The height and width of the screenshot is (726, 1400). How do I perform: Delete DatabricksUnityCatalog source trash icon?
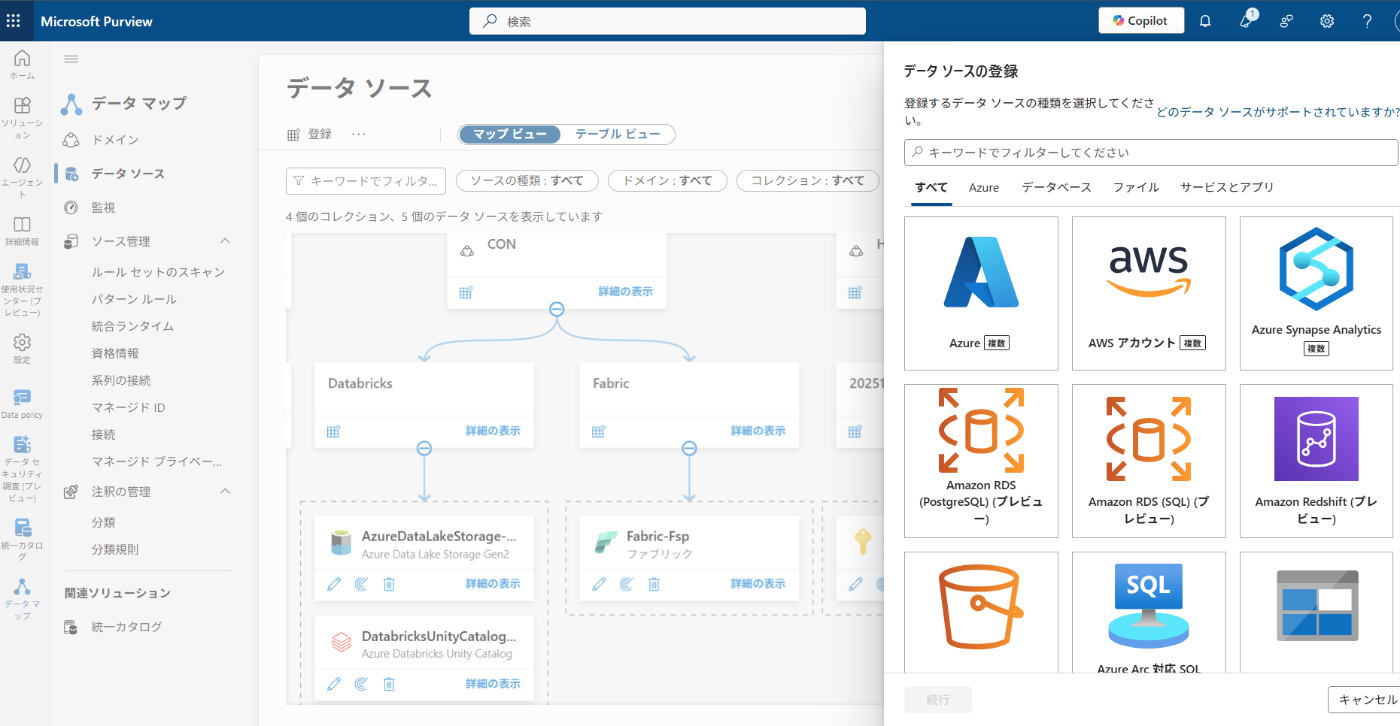tap(389, 684)
